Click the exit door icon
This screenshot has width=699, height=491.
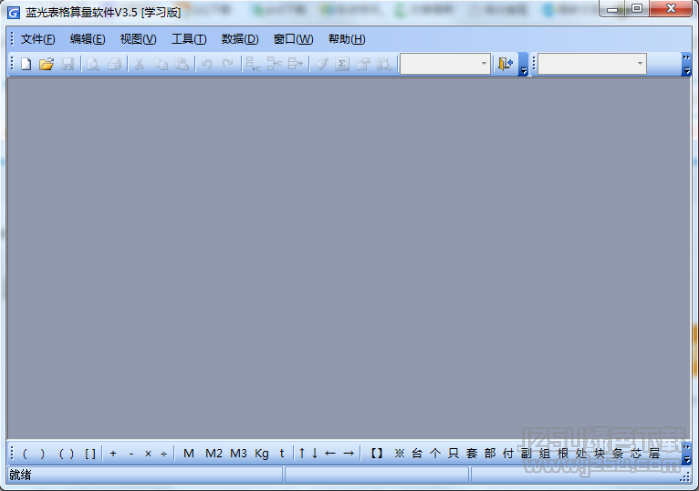point(506,64)
